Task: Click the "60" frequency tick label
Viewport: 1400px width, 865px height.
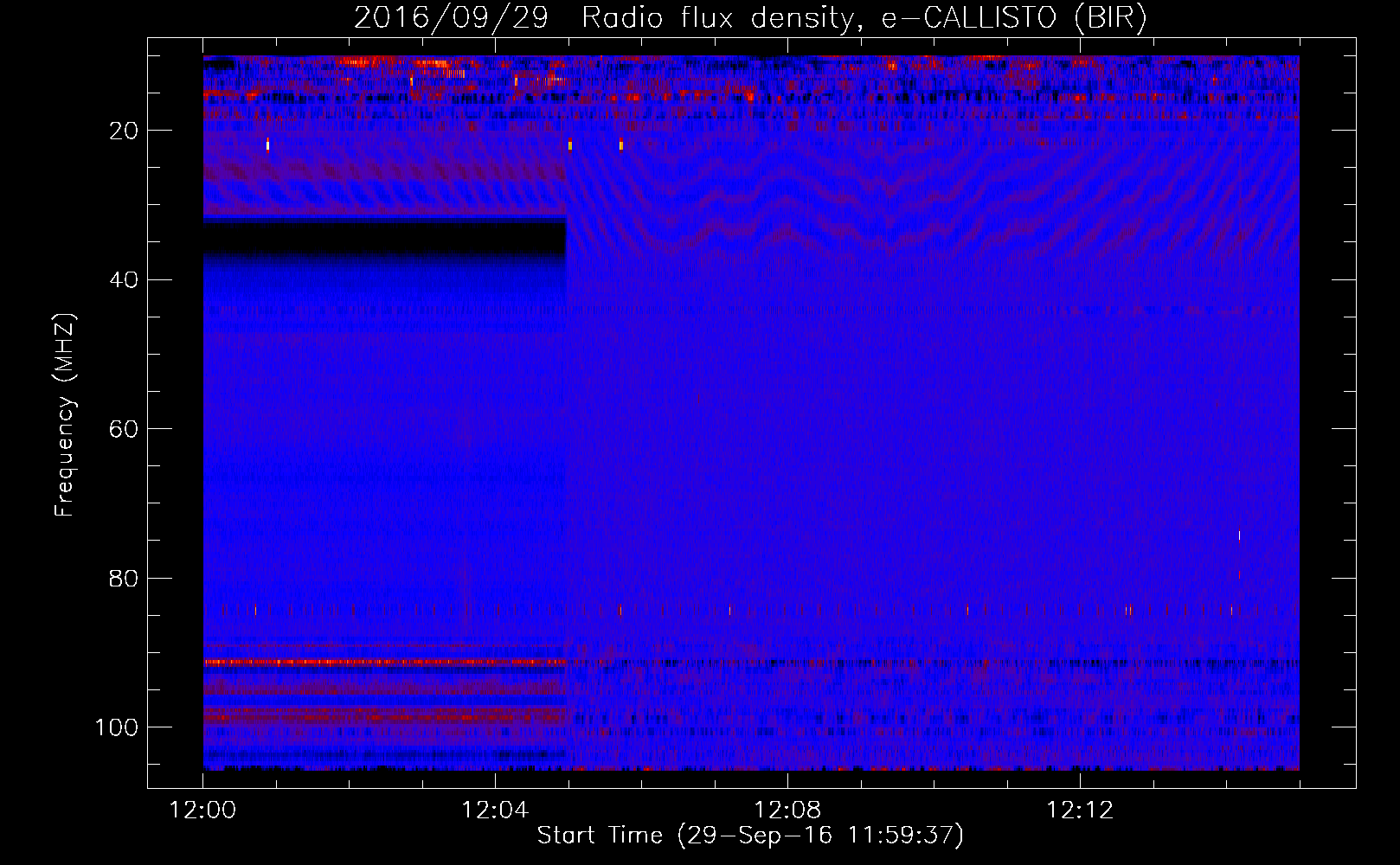Action: pyautogui.click(x=125, y=429)
